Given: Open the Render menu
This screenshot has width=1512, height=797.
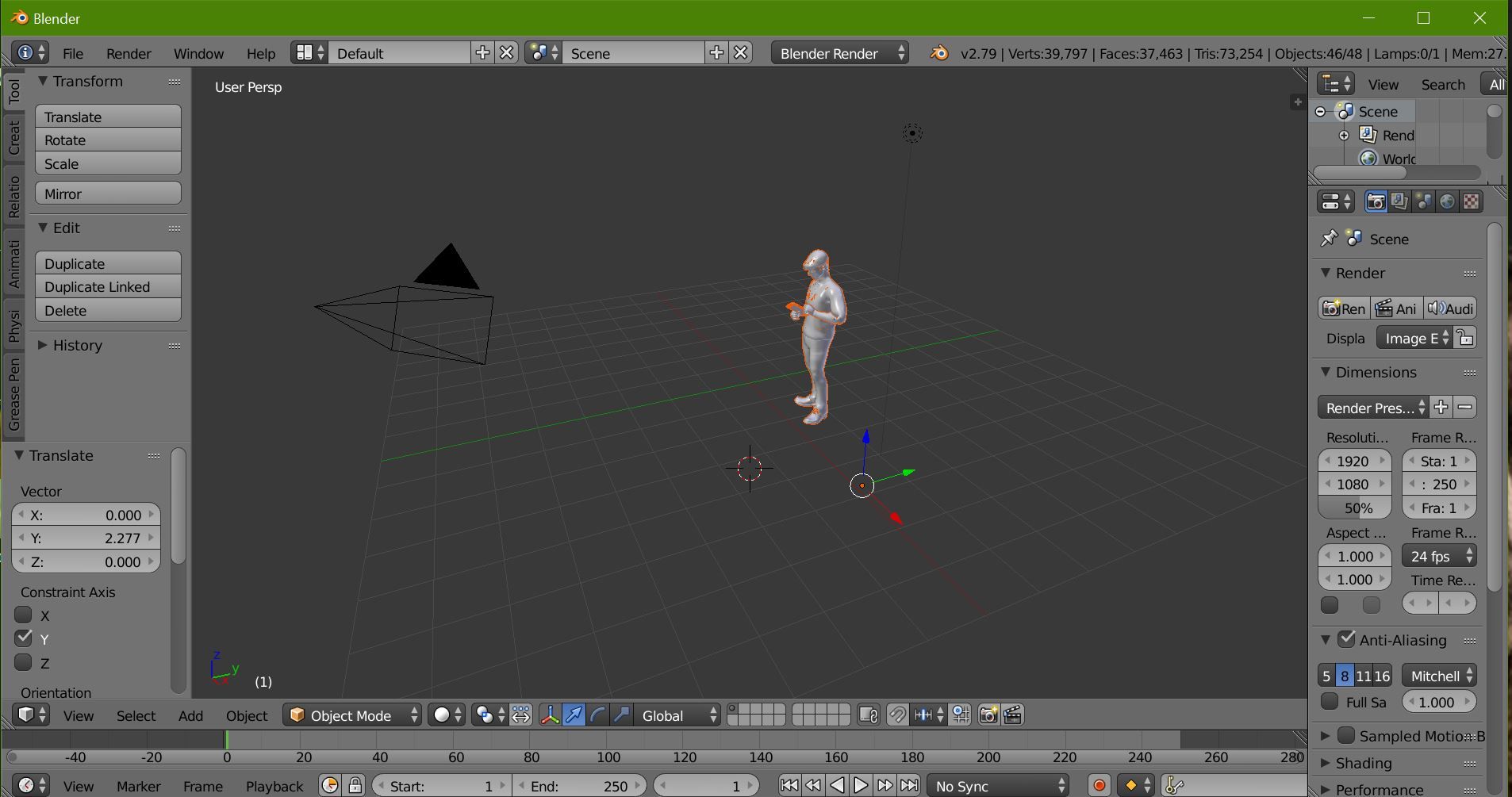Looking at the screenshot, I should [x=128, y=53].
